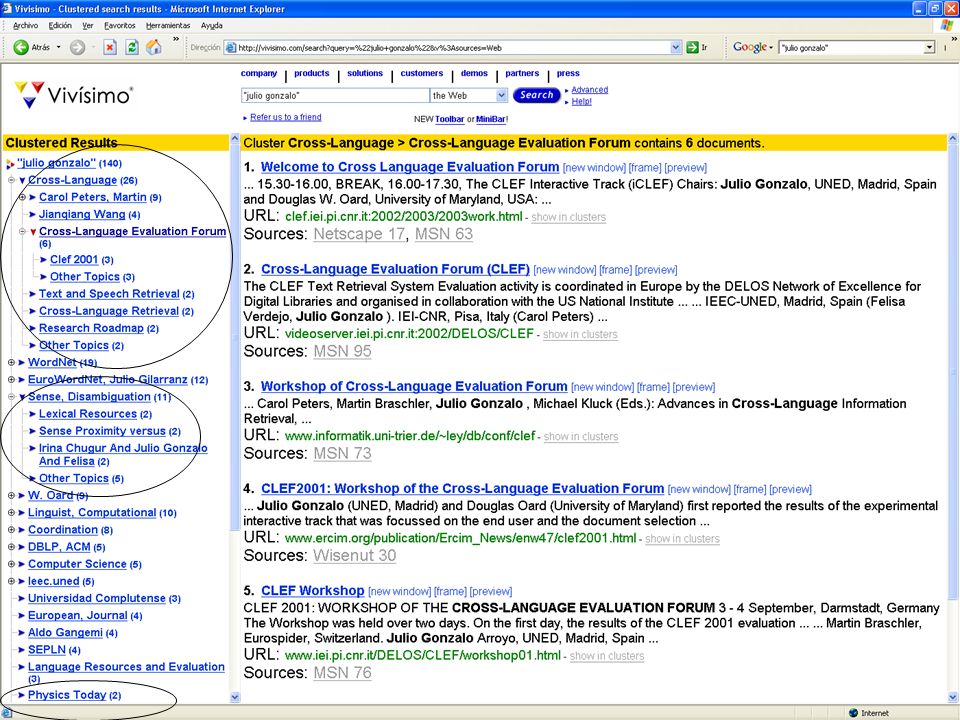Click the Vivisimo logo
Screen dimensions: 960x720
(73, 95)
